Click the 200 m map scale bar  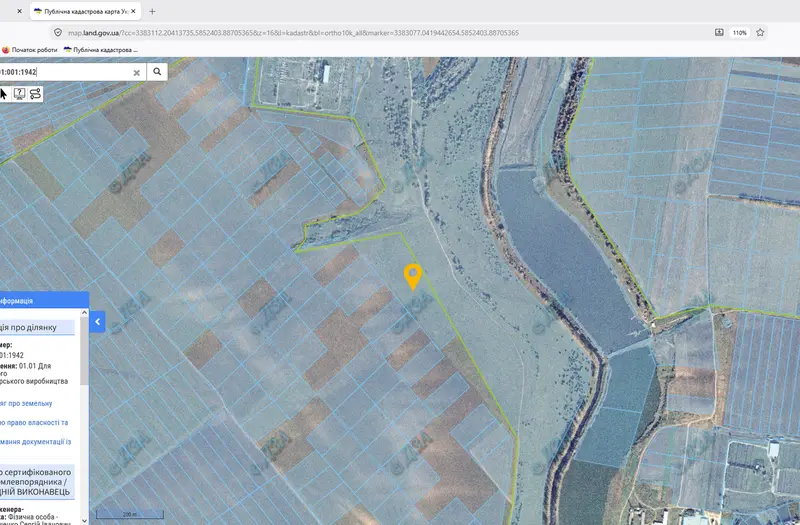[130, 514]
